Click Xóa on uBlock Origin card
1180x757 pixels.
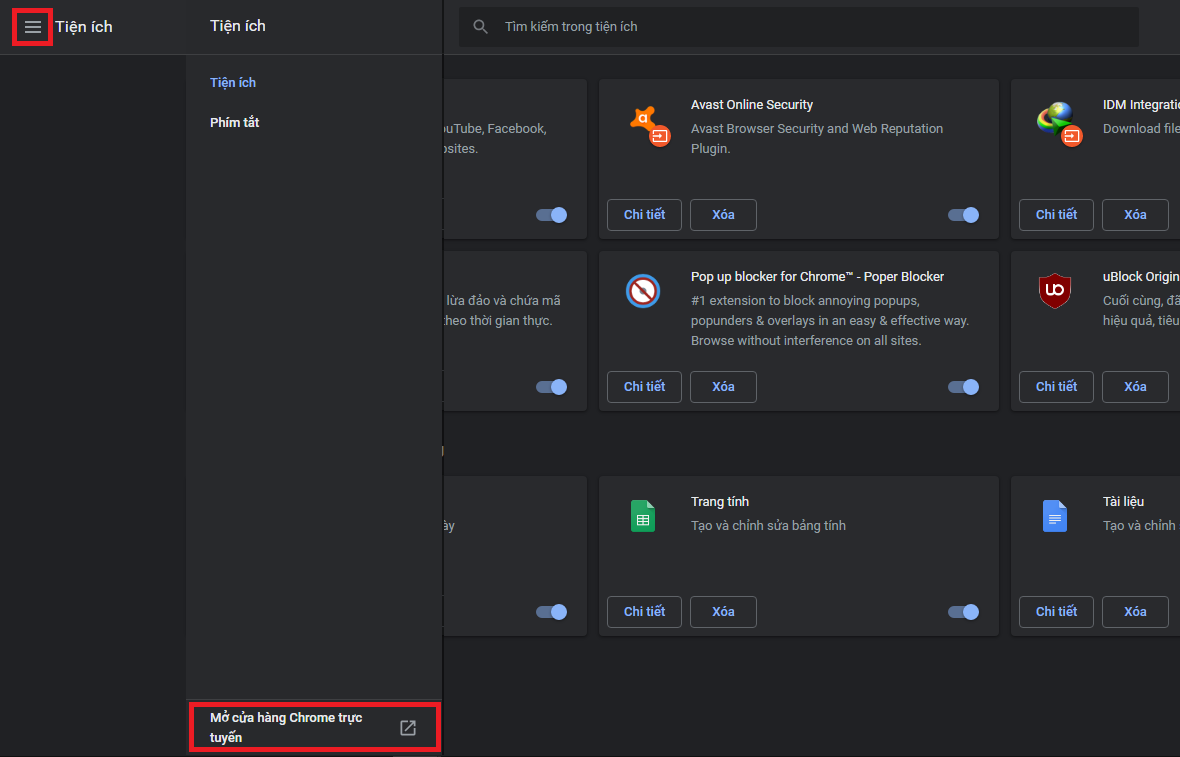click(1135, 387)
